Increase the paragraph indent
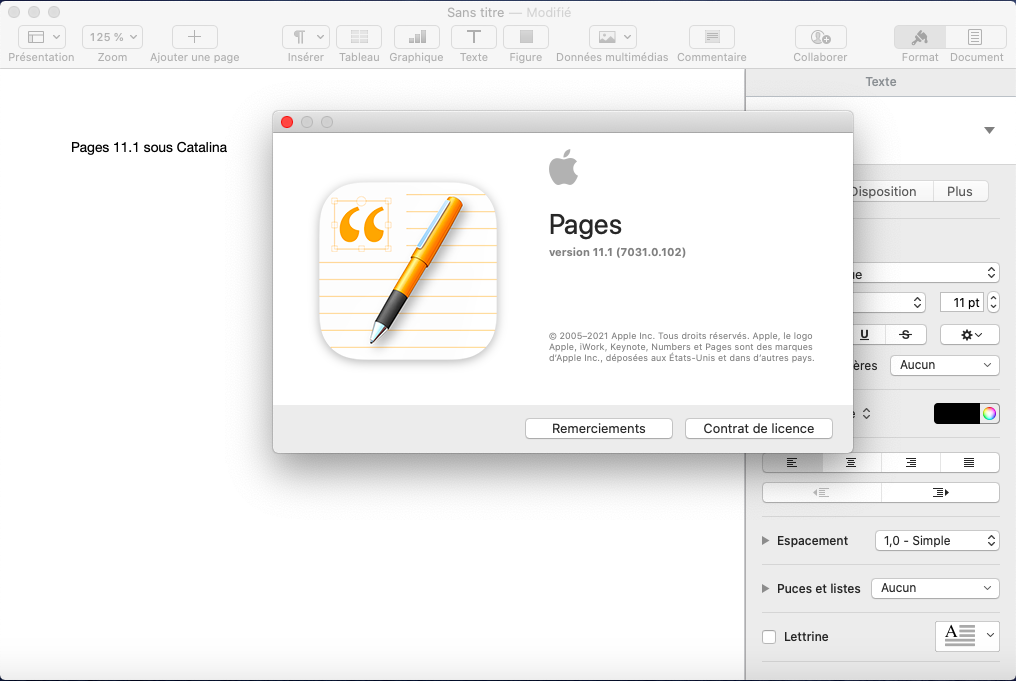Viewport: 1016px width, 681px height. pos(940,492)
